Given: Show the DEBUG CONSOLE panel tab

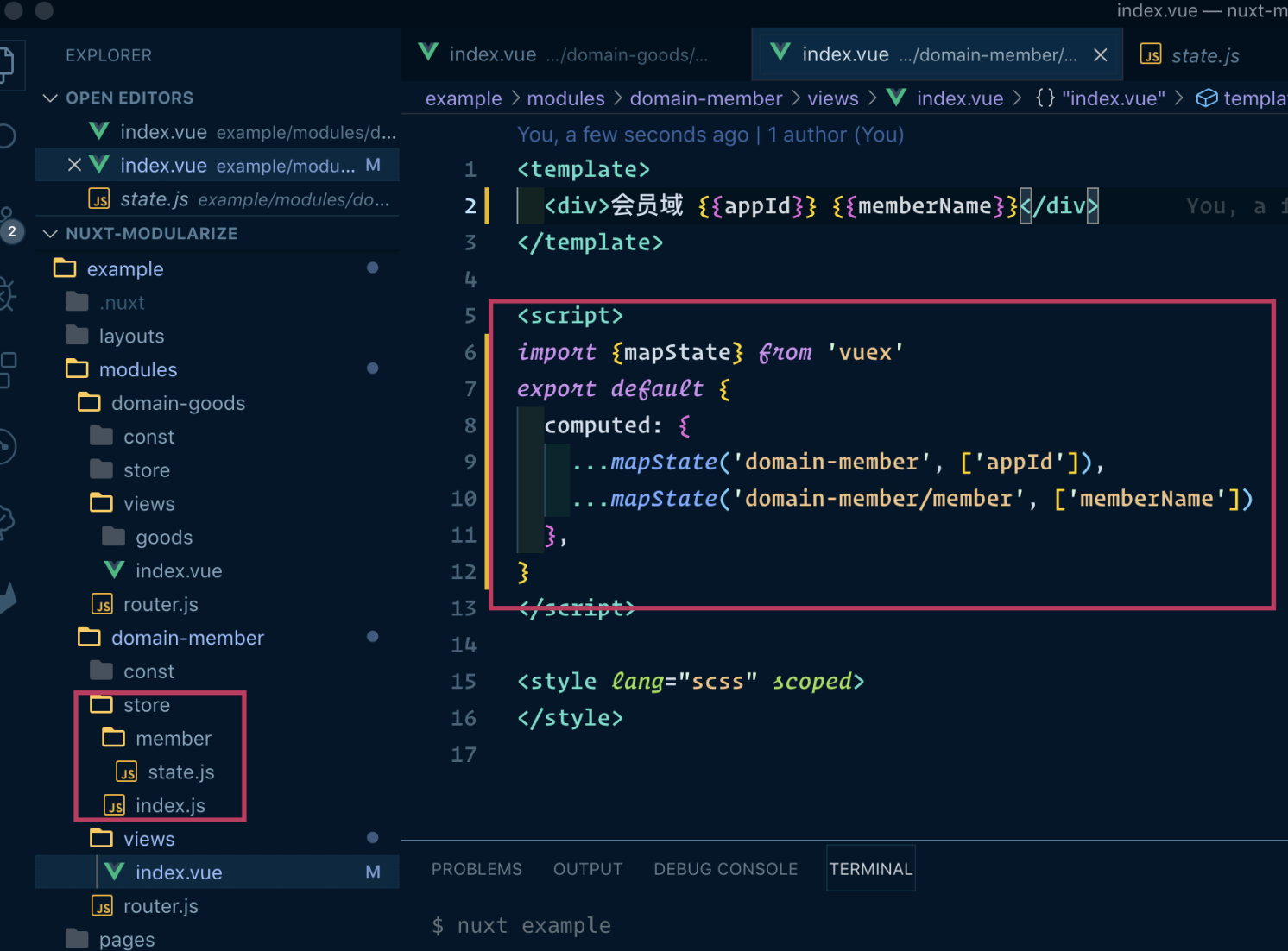Looking at the screenshot, I should [x=725, y=869].
